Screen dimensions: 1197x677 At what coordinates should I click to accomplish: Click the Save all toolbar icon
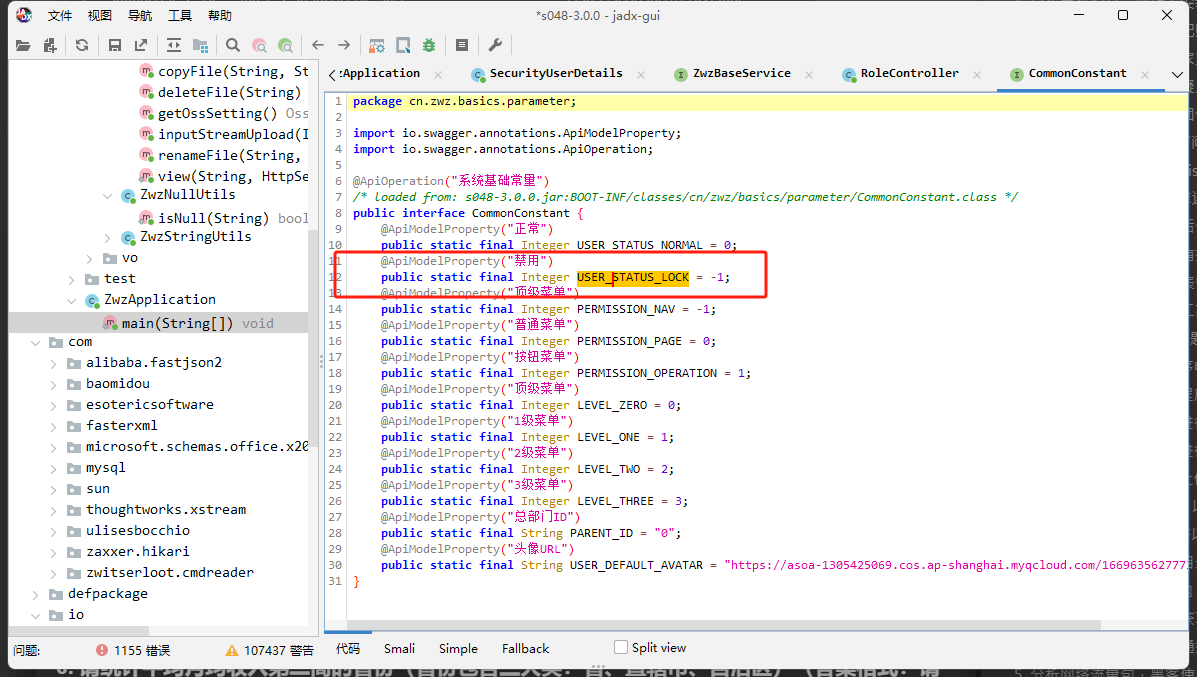coord(115,45)
